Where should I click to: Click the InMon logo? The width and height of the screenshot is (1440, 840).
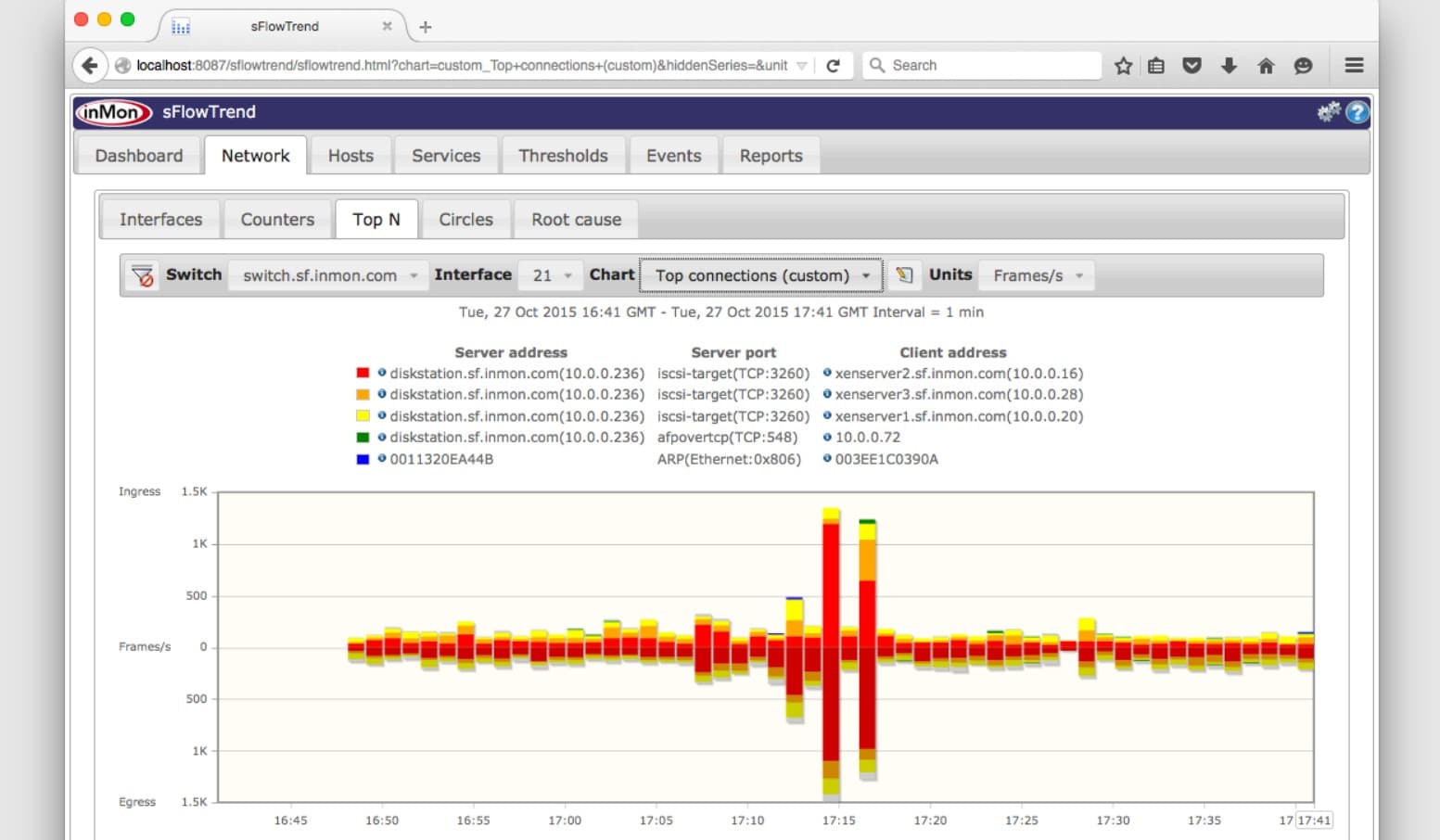[x=113, y=112]
